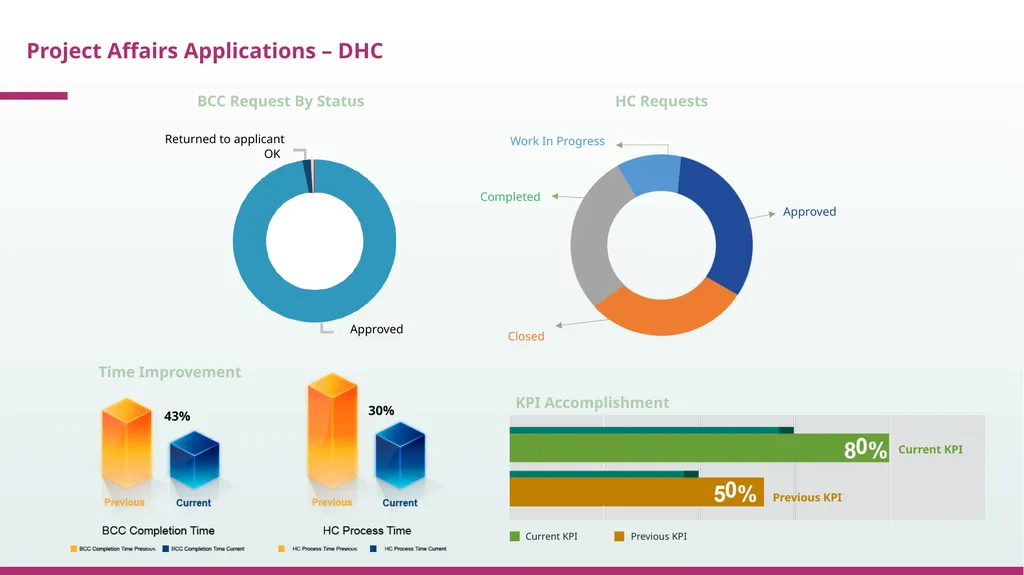The width and height of the screenshot is (1024, 575).
Task: Click the blue Current cube for BCC Completion Time
Action: [x=194, y=460]
